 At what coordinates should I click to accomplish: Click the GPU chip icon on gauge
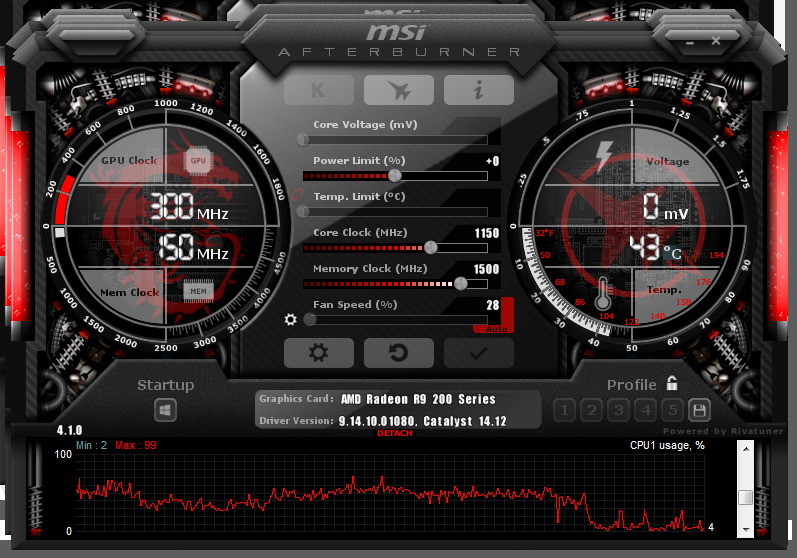pyautogui.click(x=198, y=161)
